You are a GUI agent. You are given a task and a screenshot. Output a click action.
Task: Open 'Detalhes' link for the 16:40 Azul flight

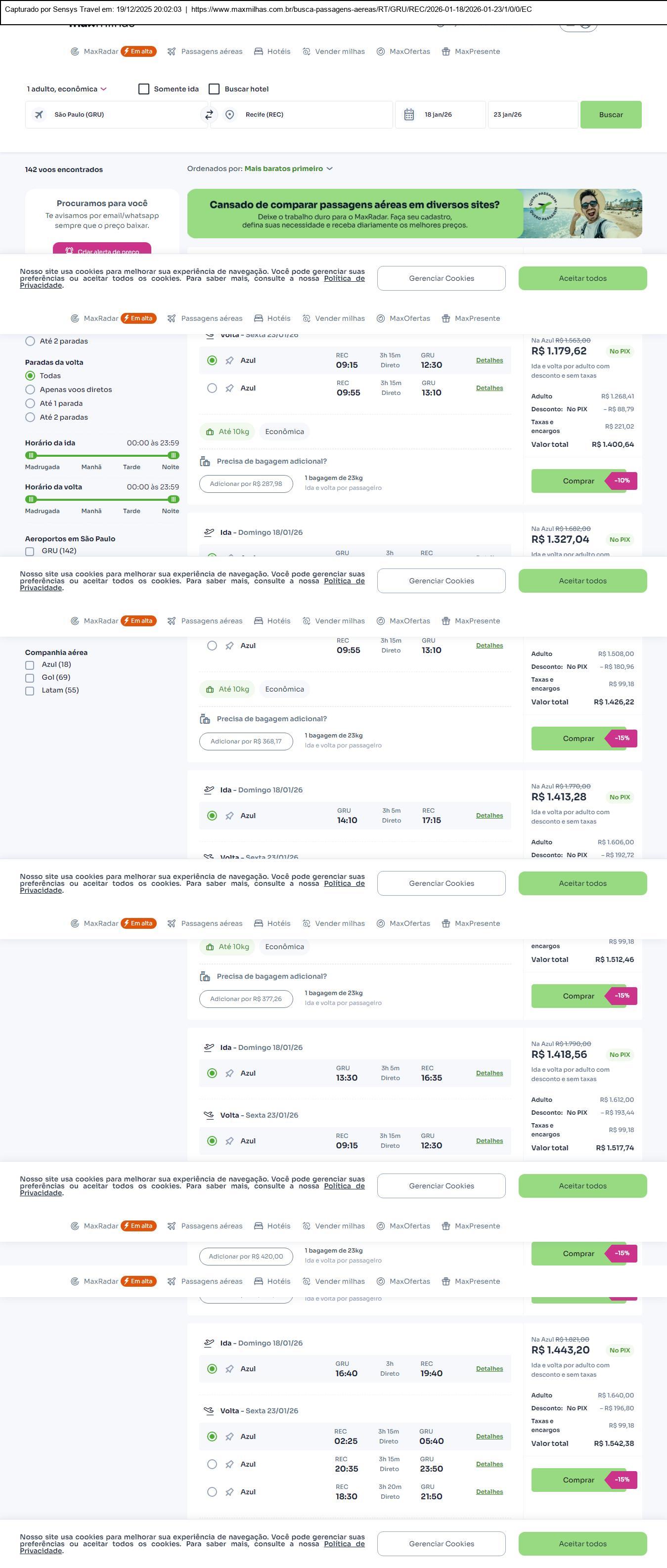pos(489,1369)
